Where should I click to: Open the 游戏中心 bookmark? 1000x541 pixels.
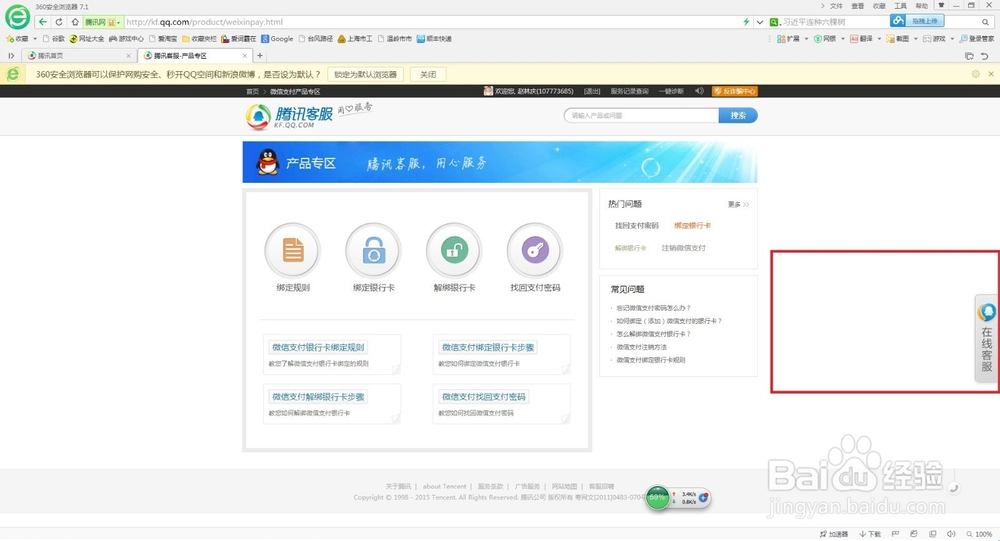tap(126, 39)
